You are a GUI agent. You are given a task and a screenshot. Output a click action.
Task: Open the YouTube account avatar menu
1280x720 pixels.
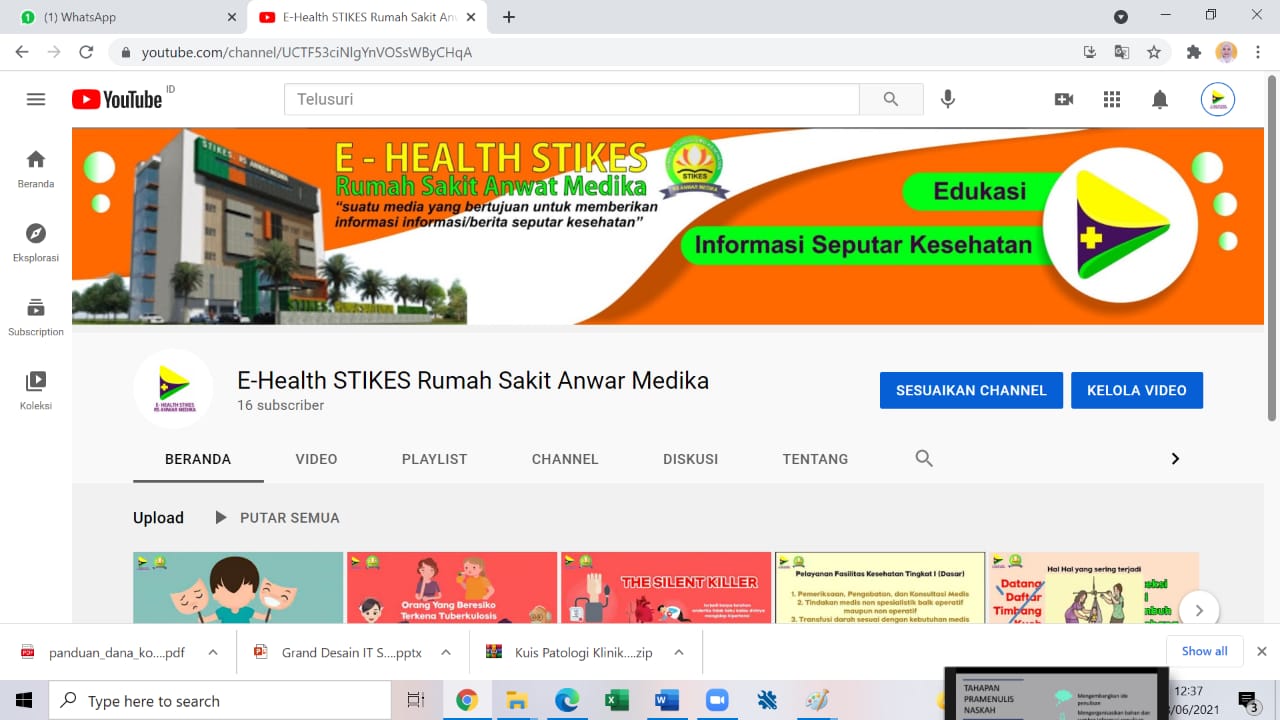coord(1218,99)
